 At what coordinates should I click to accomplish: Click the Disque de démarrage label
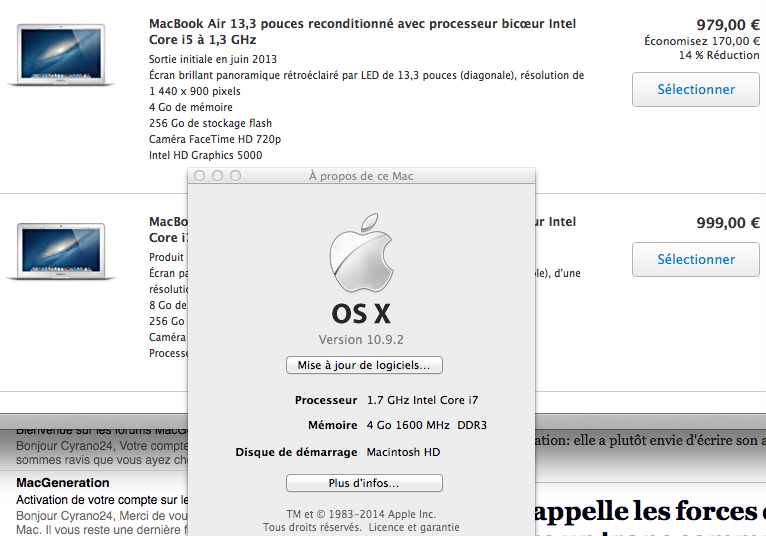pos(296,452)
